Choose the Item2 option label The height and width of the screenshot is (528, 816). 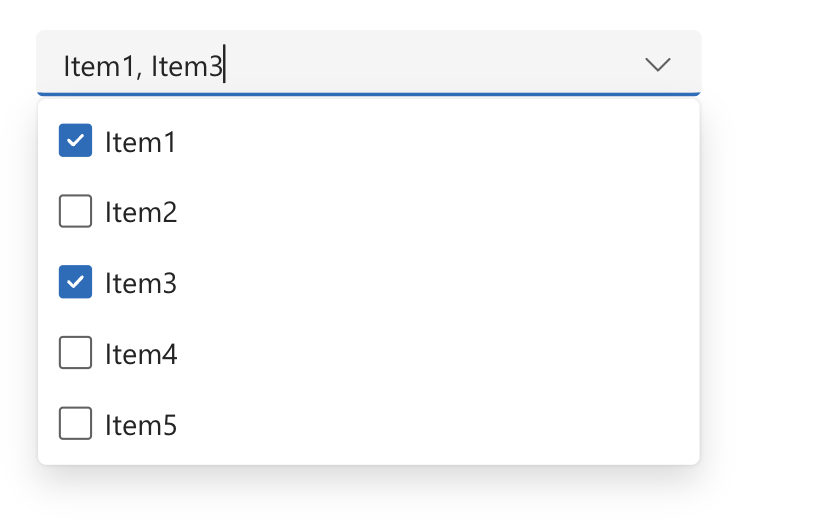pyautogui.click(x=140, y=213)
